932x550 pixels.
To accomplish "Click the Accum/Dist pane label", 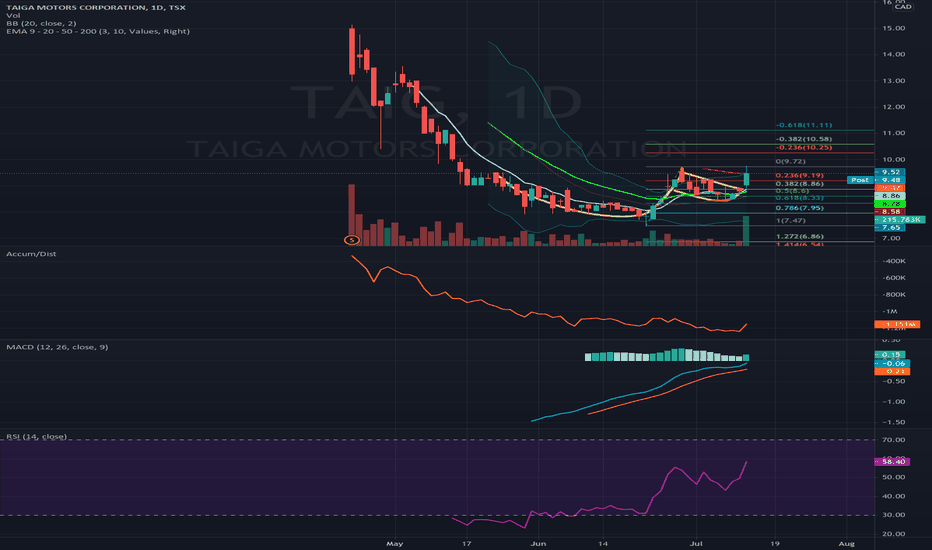I will pos(31,254).
